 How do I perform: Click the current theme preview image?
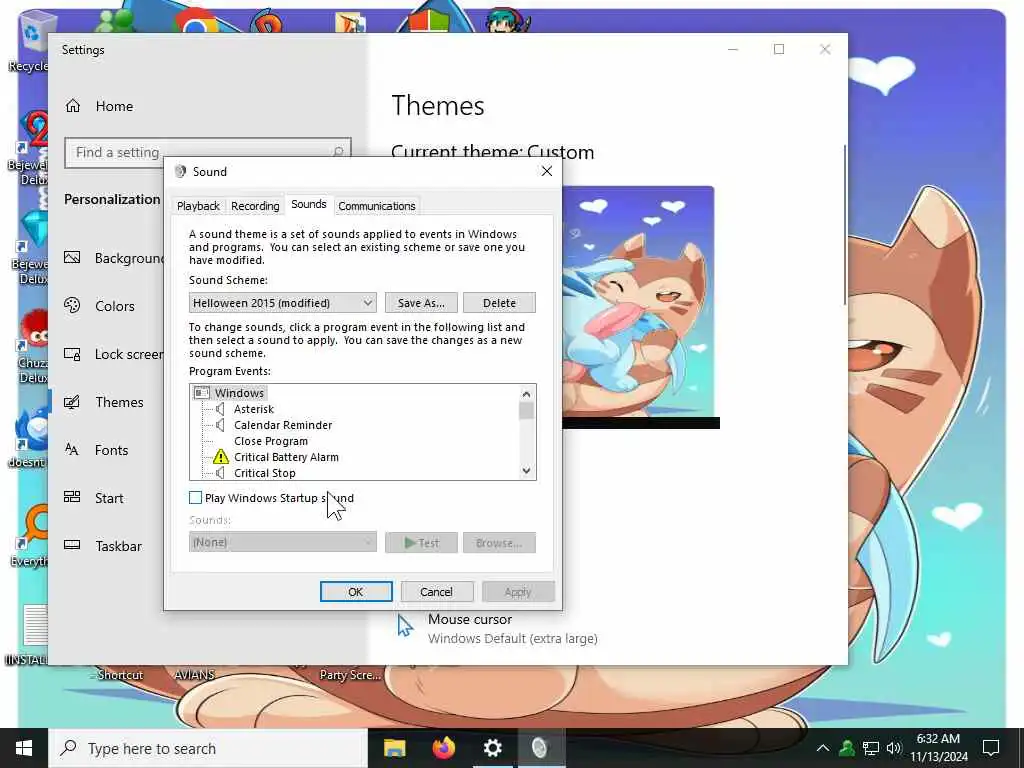637,302
